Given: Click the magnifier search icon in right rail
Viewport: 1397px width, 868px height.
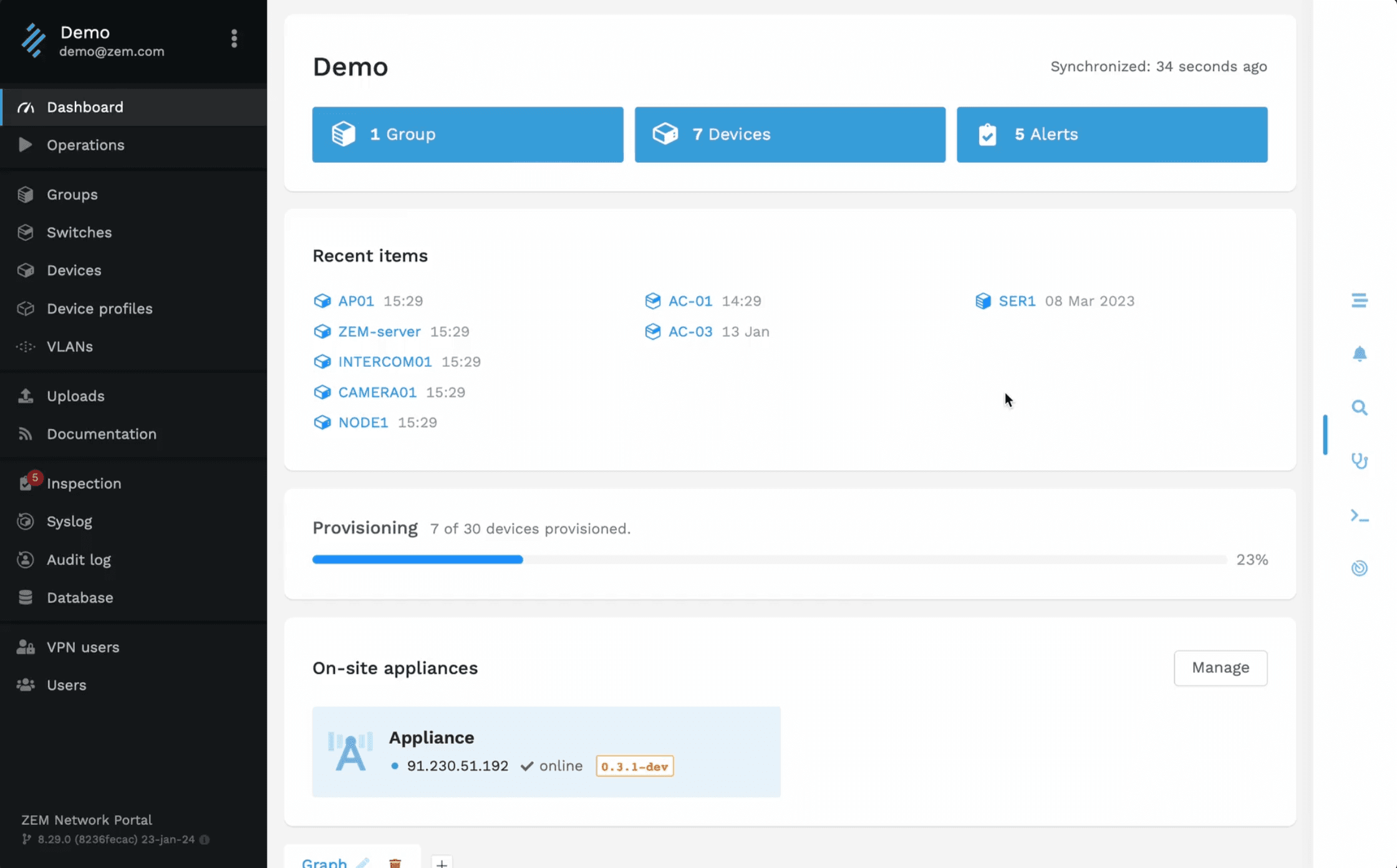Looking at the screenshot, I should click(1359, 408).
